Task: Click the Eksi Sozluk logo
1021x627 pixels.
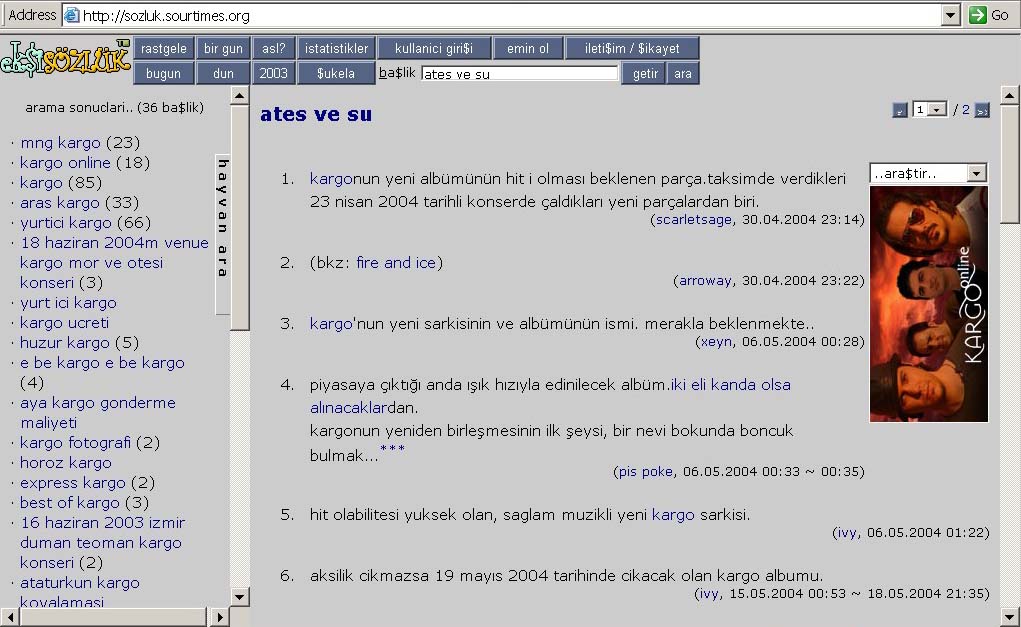Action: tap(65, 60)
